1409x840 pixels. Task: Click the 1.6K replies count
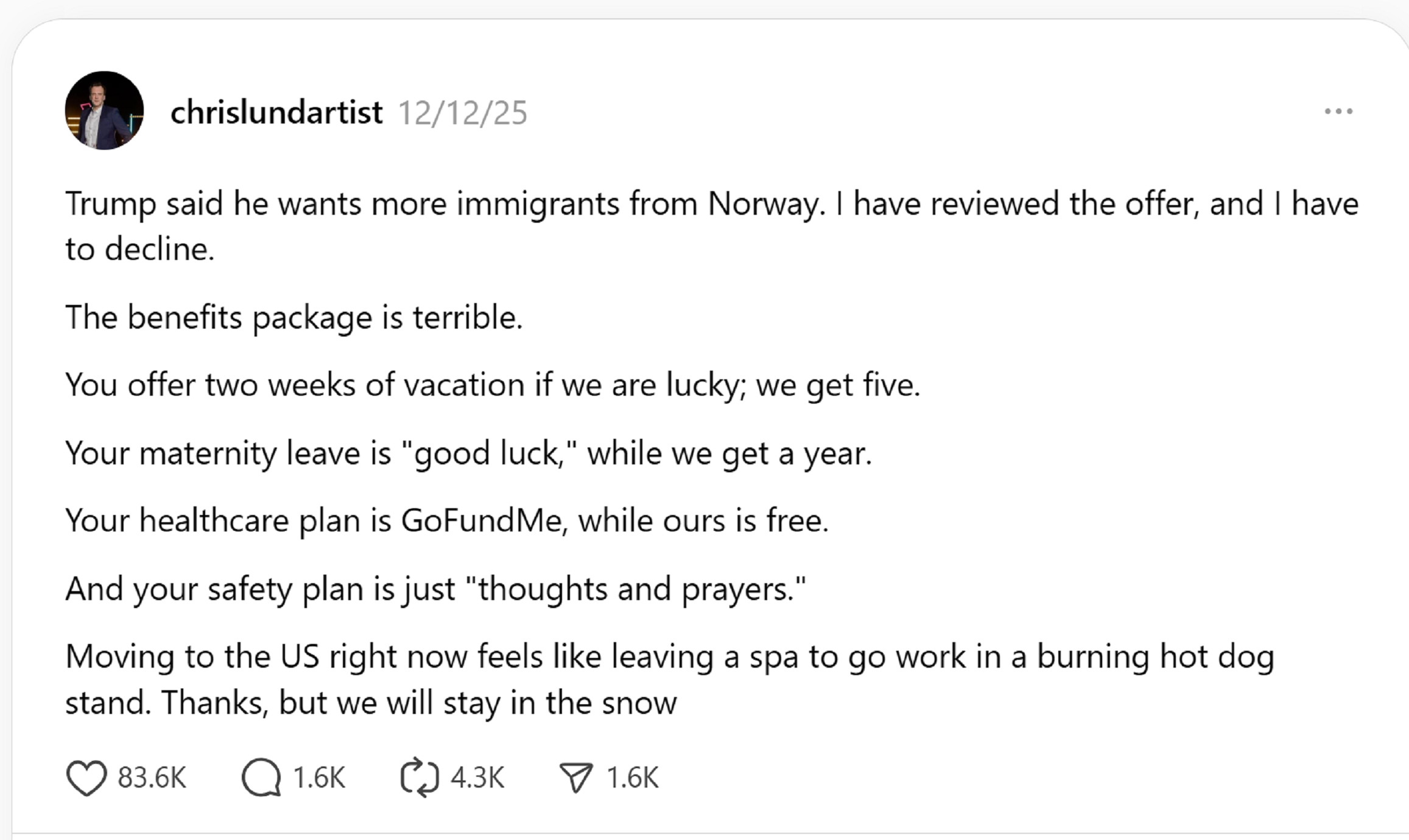tap(319, 778)
